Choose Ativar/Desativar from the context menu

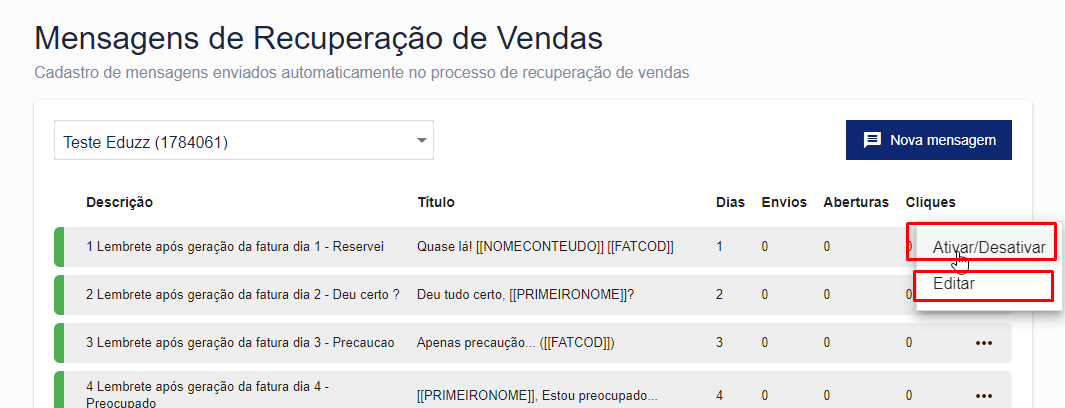point(988,247)
